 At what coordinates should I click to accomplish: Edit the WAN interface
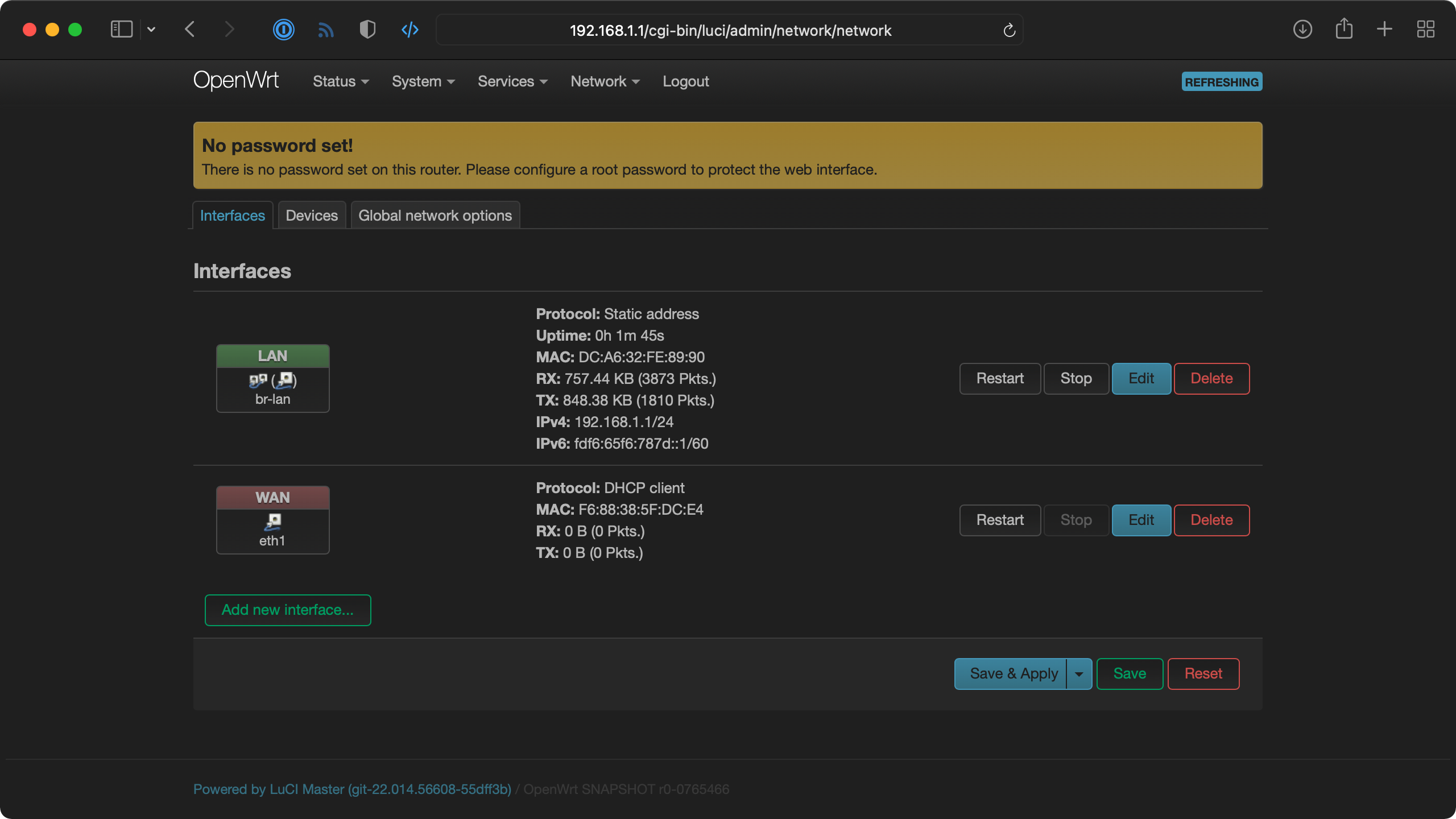pyautogui.click(x=1141, y=520)
